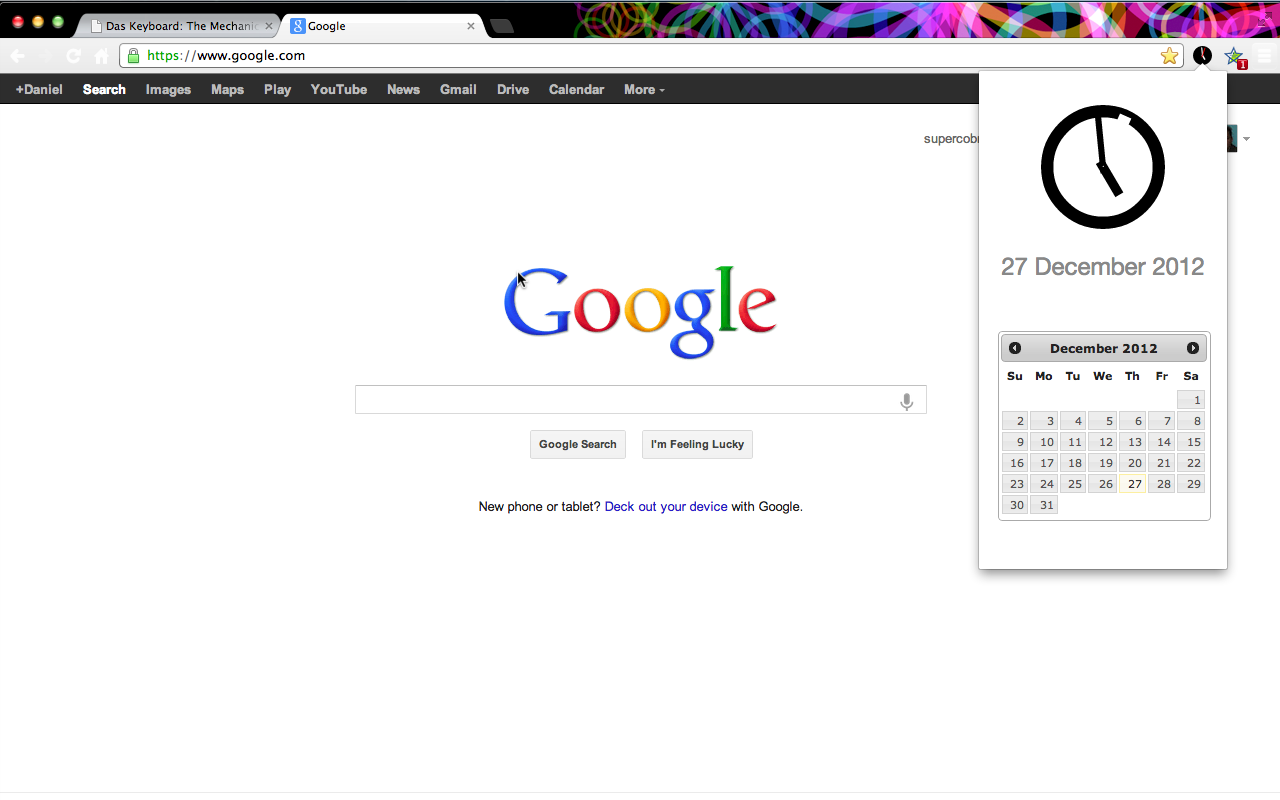Open Play in the Google bar
This screenshot has height=800, width=1280.
(277, 89)
